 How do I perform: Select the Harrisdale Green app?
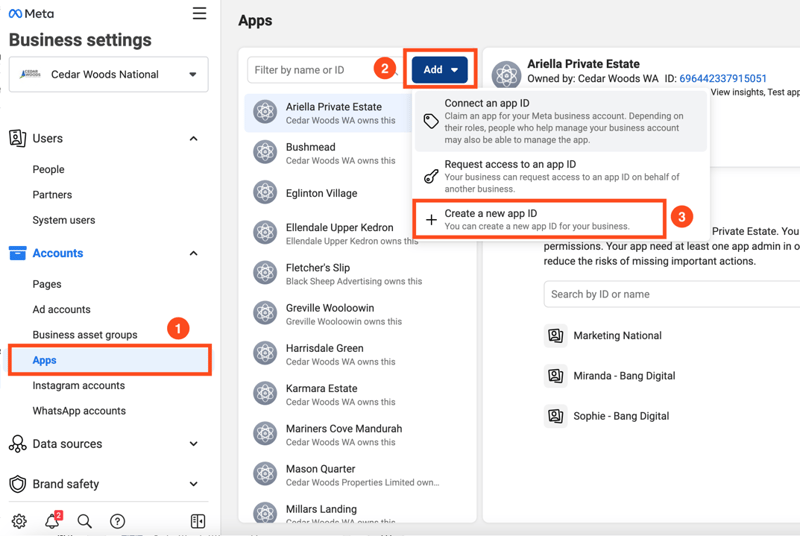[357, 354]
